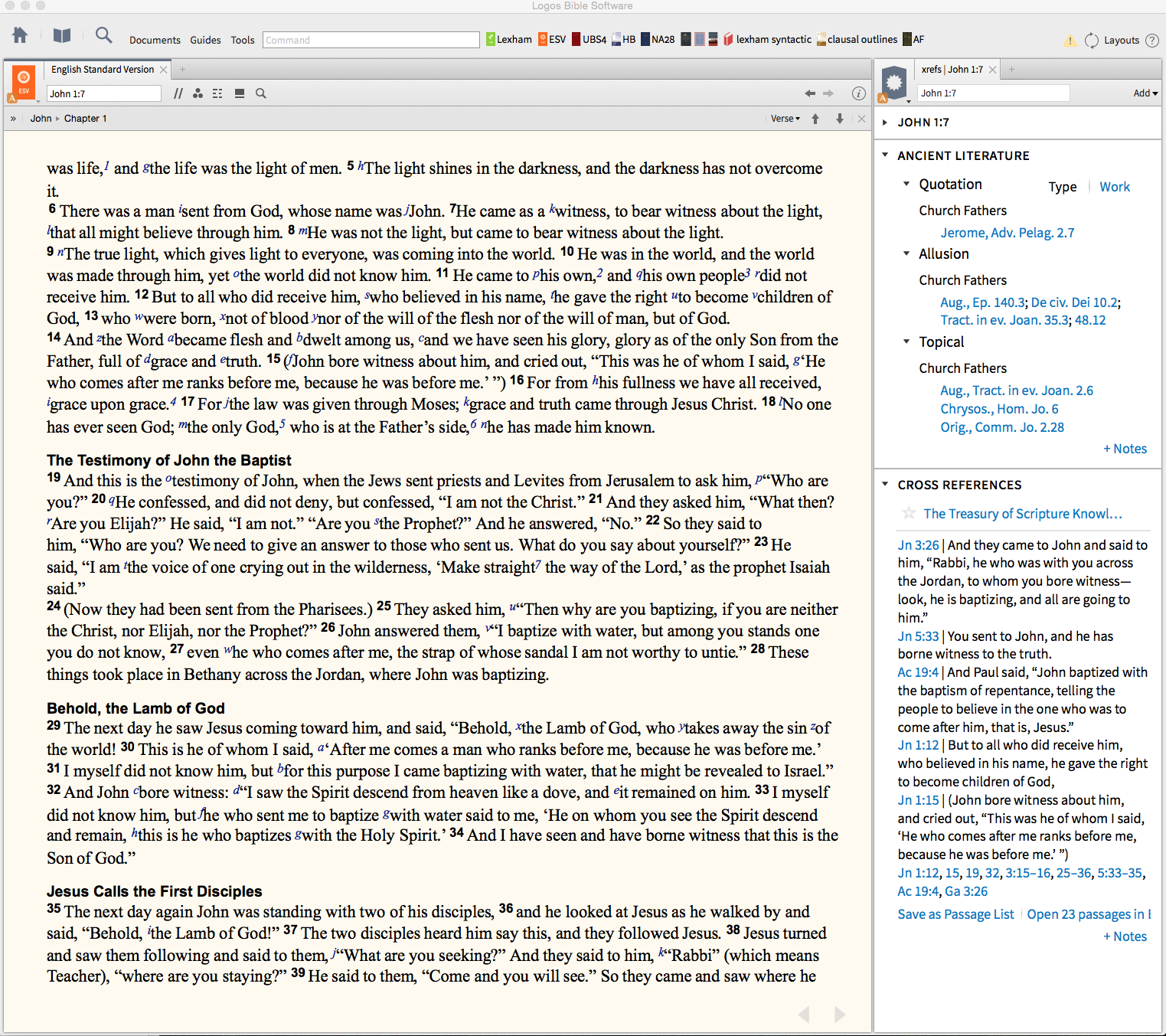This screenshot has width=1166, height=1036.
Task: Collapse the ANCIENT LITERATURE section
Action: pyautogui.click(x=885, y=155)
